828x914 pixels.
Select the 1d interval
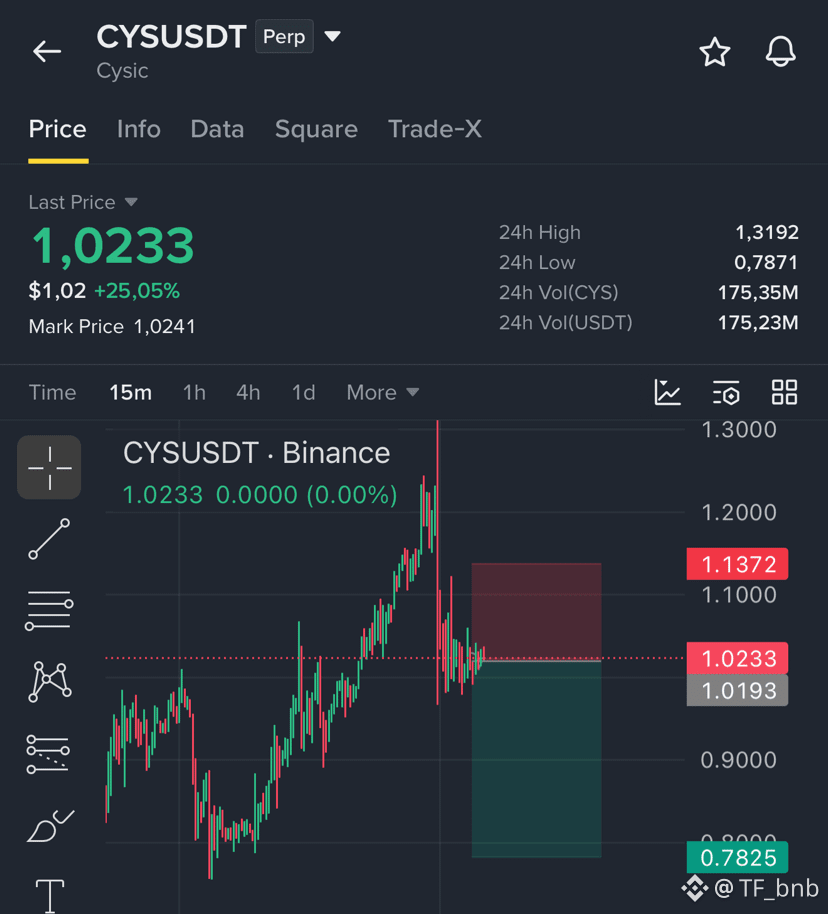(304, 392)
